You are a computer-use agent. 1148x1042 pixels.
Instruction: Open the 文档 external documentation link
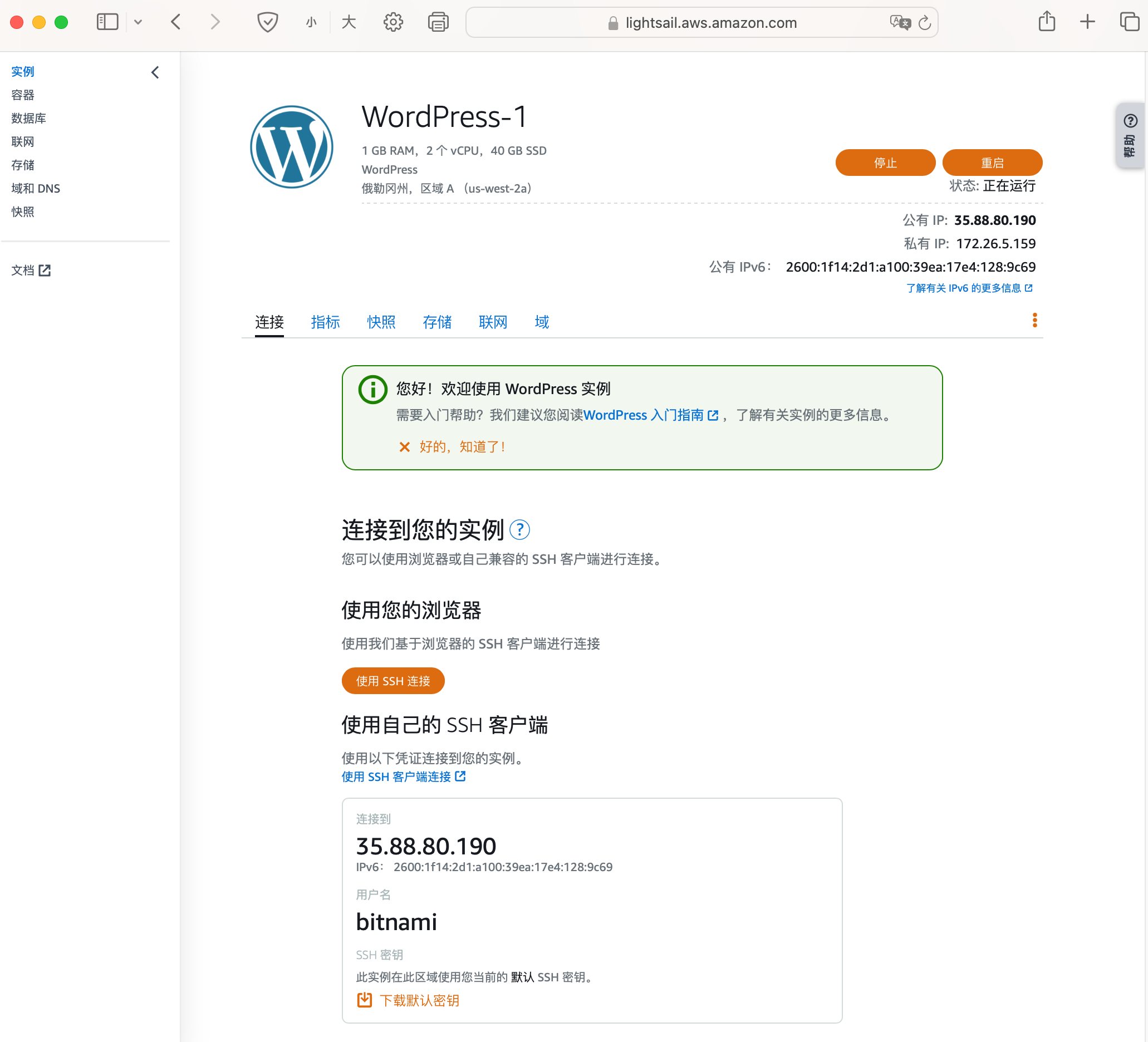coord(31,271)
